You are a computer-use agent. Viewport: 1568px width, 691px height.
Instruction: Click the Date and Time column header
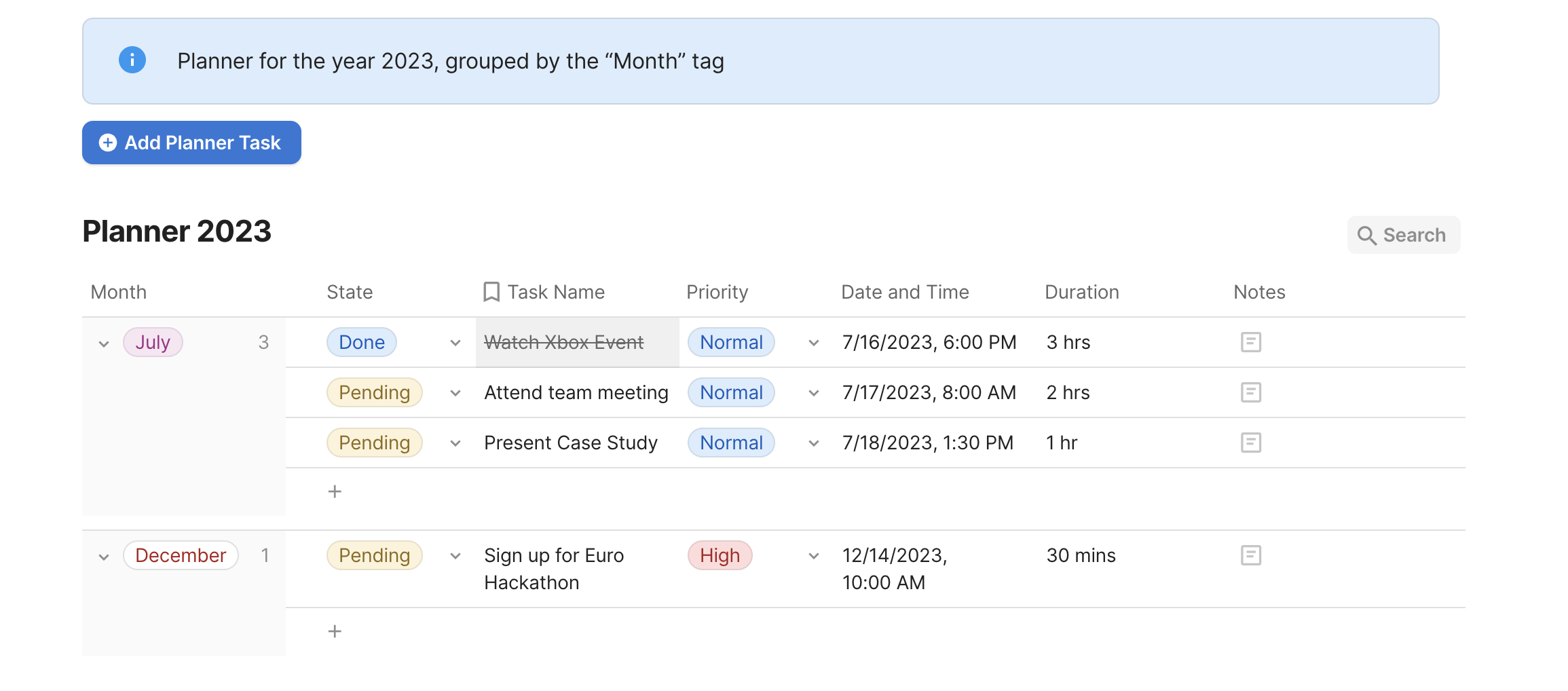pos(905,292)
